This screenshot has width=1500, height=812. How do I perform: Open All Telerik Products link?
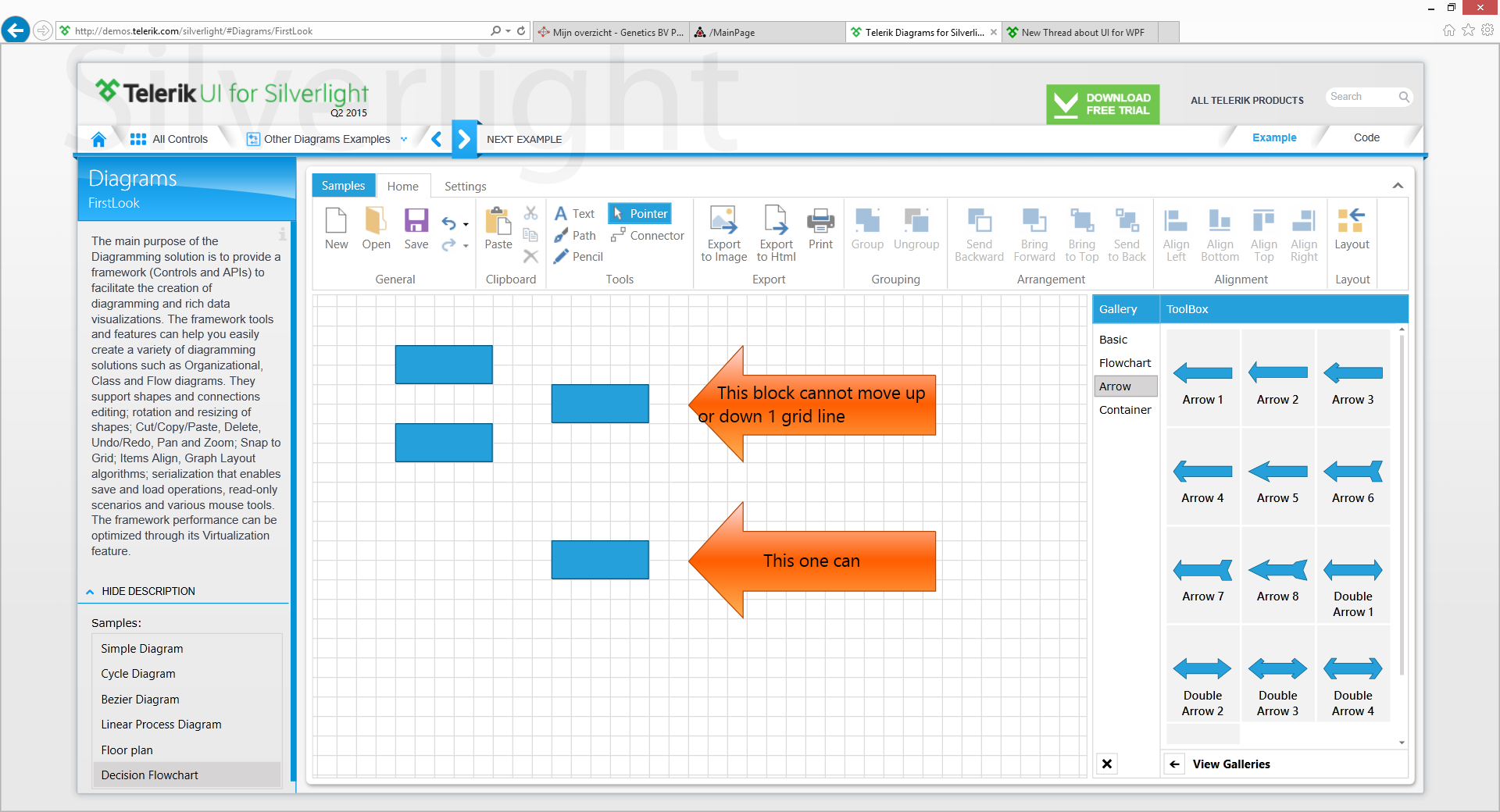point(1247,100)
